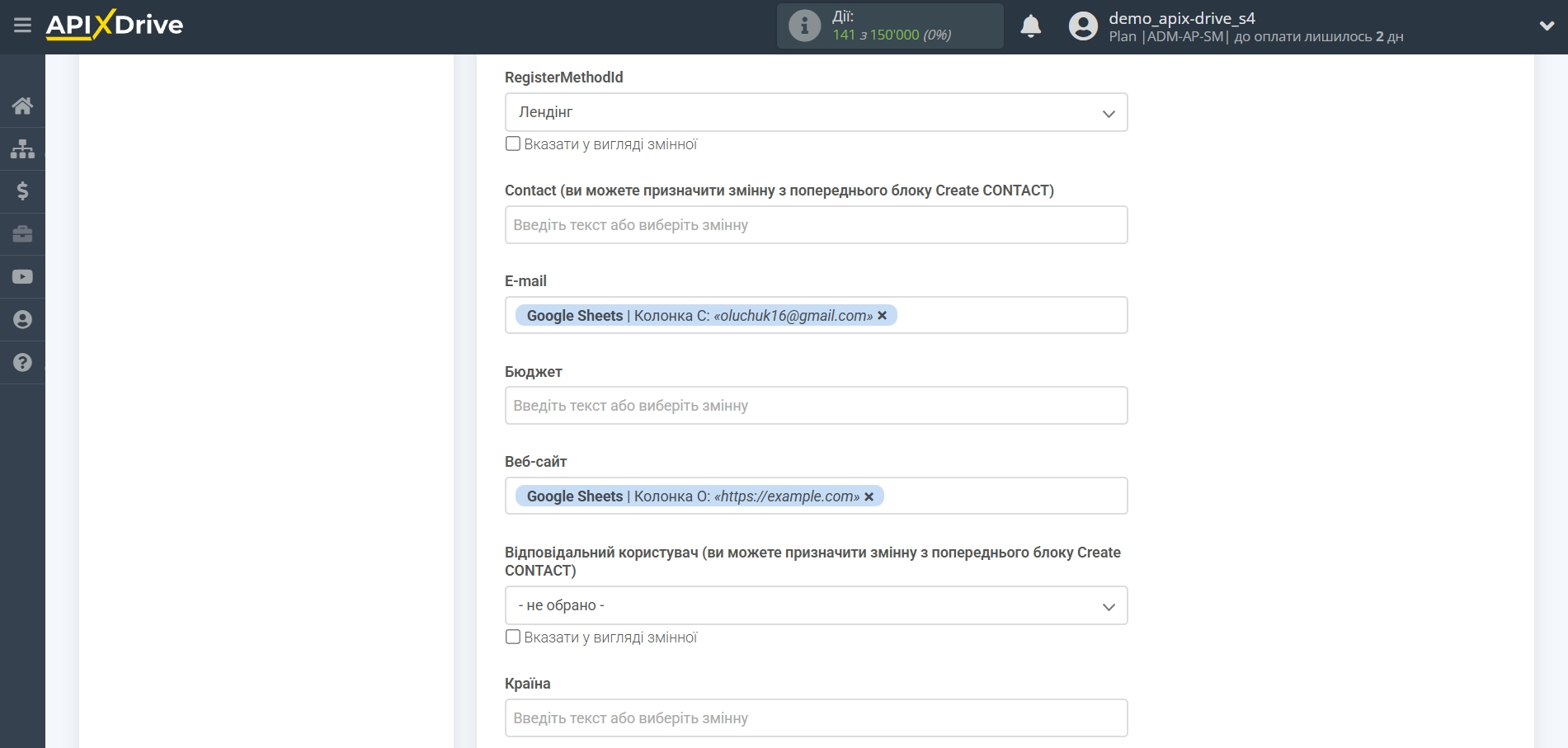1568x748 pixels.
Task: Click the Бюджет input field
Action: pyautogui.click(x=816, y=406)
